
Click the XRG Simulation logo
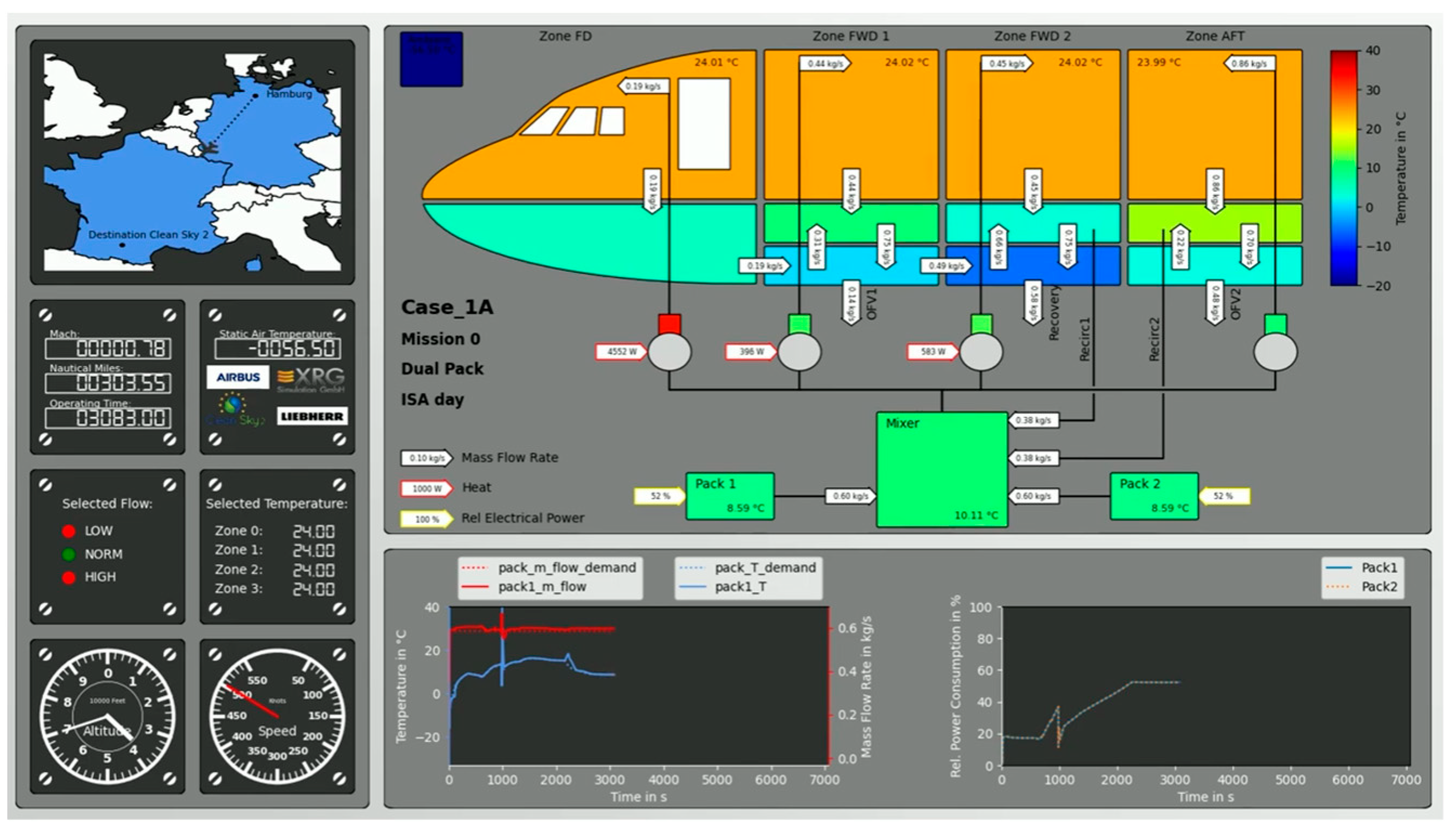pos(311,379)
